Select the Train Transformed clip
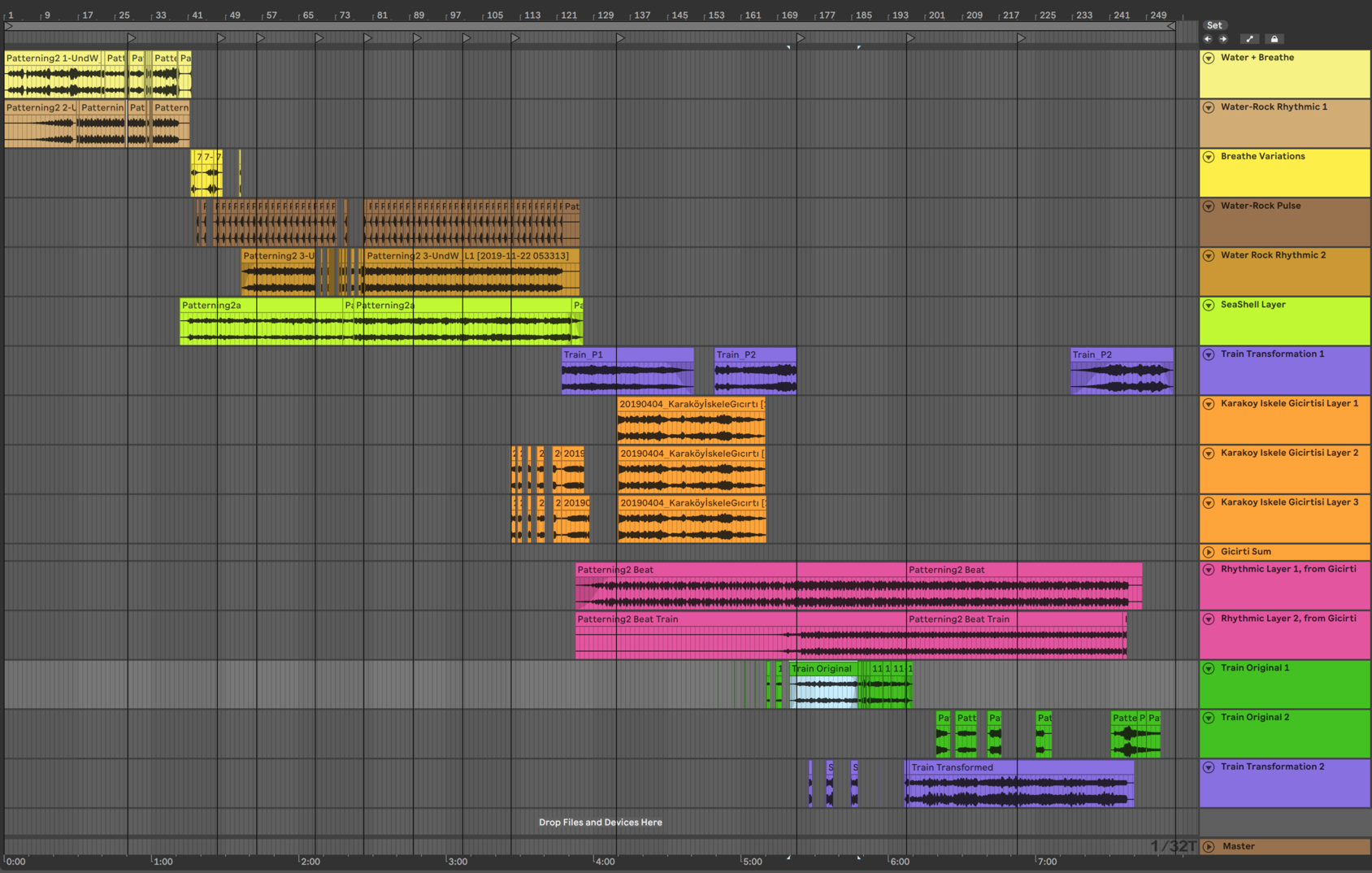 pos(1016,767)
